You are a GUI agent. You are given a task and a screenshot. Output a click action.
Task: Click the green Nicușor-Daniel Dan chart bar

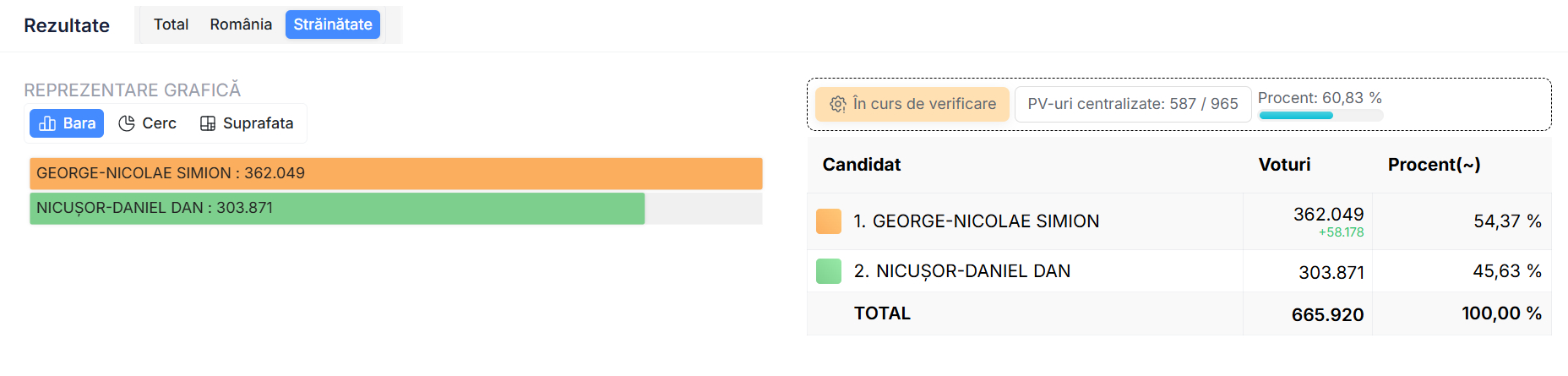pyautogui.click(x=336, y=208)
